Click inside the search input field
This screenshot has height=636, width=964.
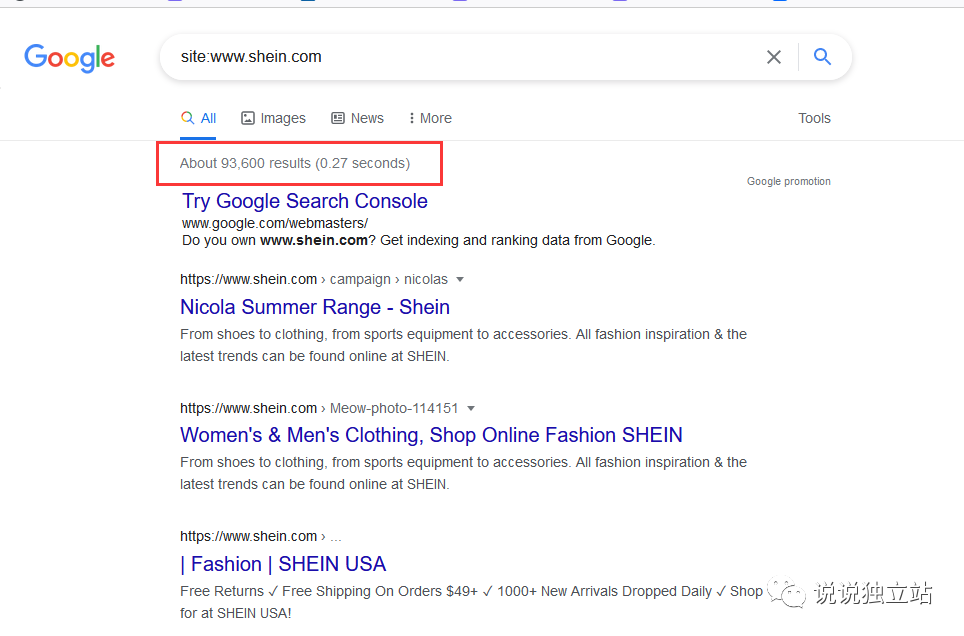coord(450,57)
